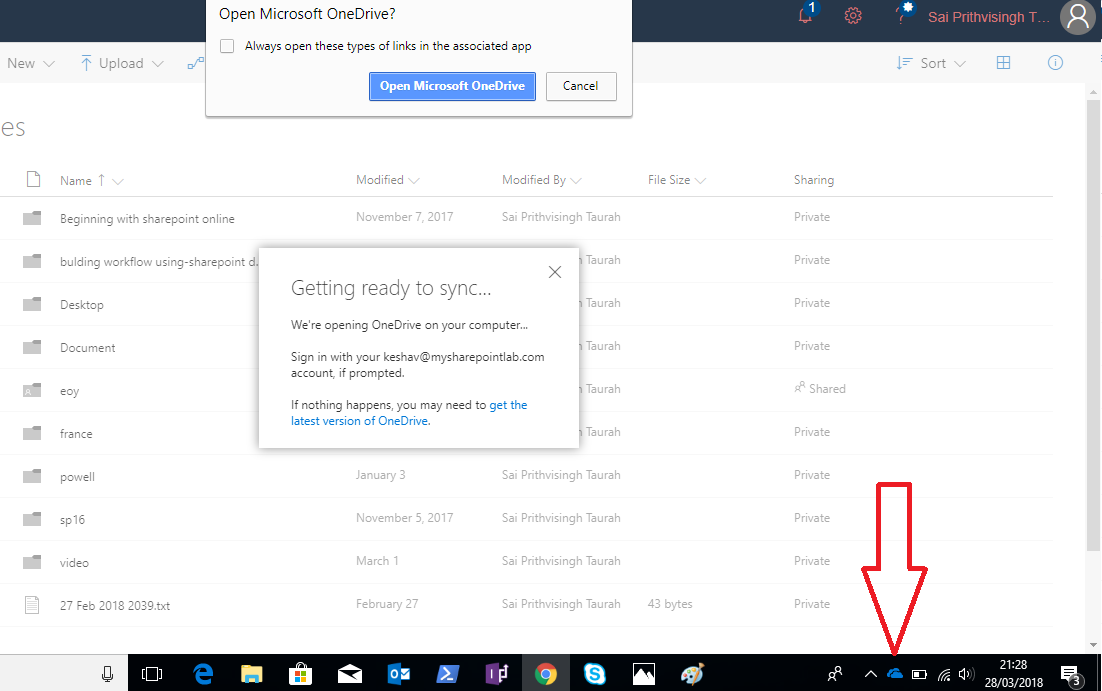This screenshot has width=1102, height=691.
Task: Click the 43 bytes file size cell
Action: click(670, 604)
